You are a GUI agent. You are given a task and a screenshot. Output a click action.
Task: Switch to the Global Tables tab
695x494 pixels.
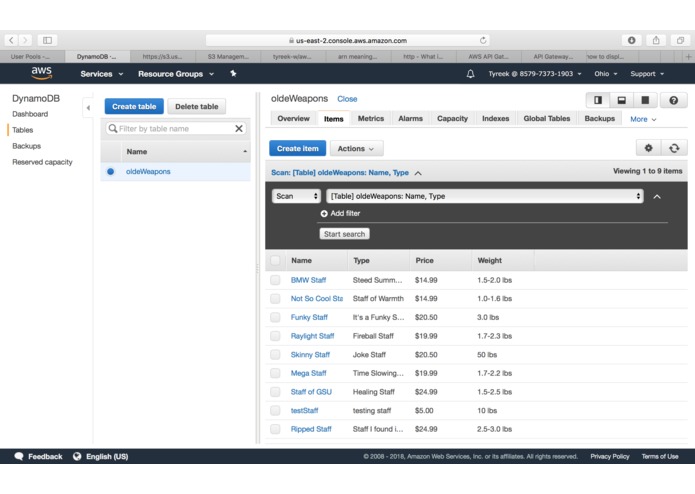tap(547, 119)
